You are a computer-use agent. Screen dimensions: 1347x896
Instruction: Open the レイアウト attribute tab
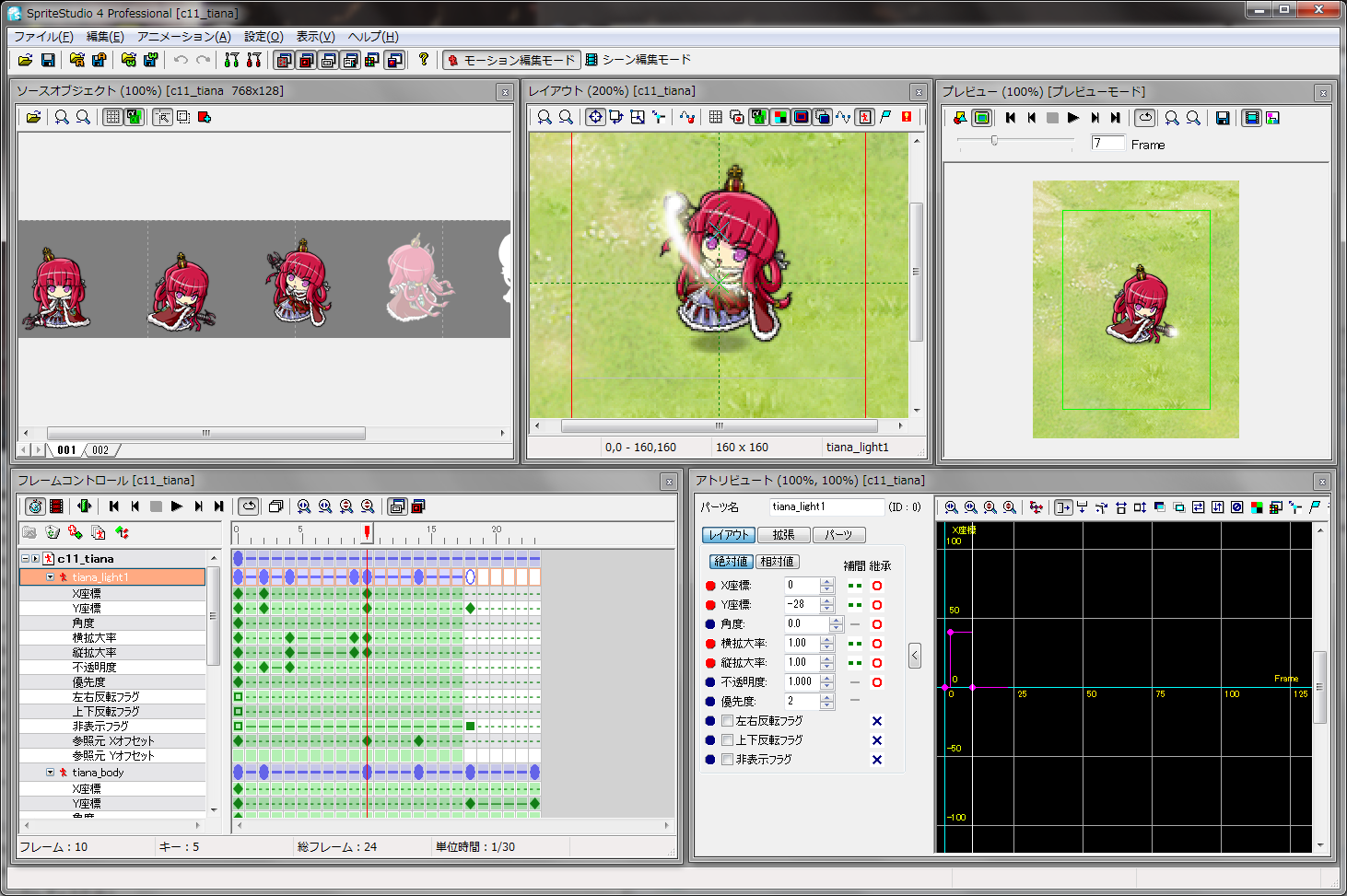(729, 535)
